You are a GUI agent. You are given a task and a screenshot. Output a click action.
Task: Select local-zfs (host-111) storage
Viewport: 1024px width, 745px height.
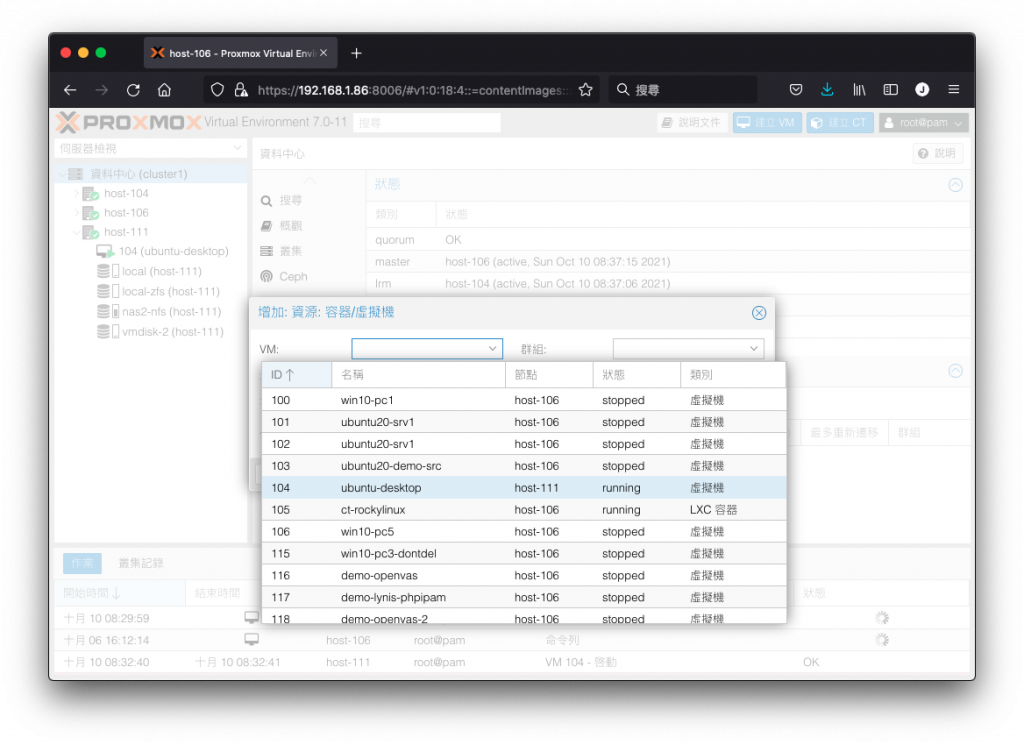[x=159, y=292]
